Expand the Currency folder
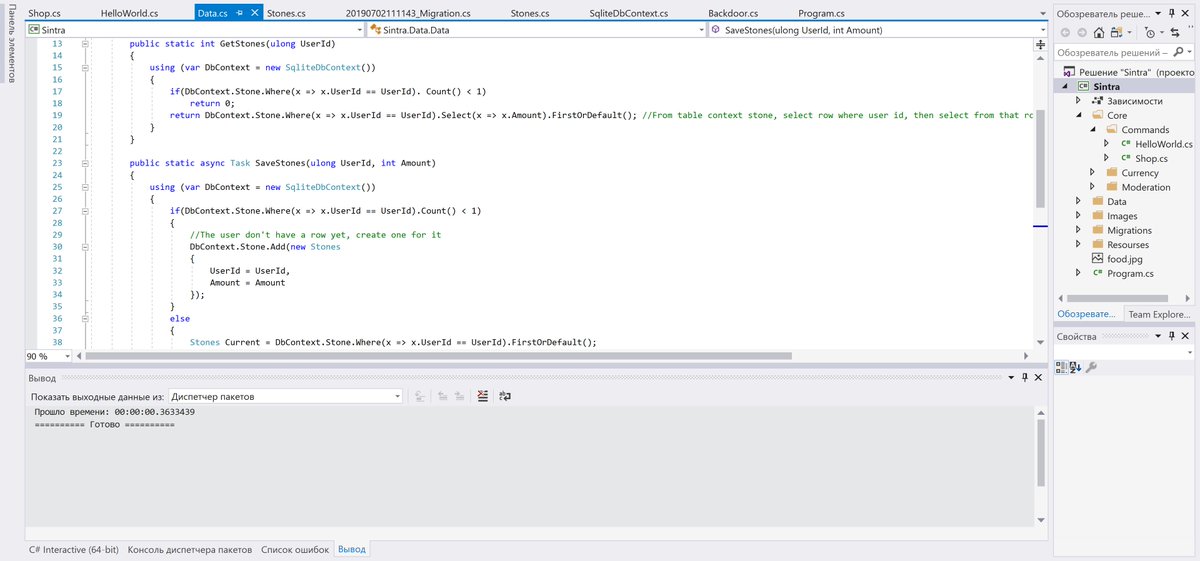This screenshot has width=1200, height=561. click(1093, 173)
